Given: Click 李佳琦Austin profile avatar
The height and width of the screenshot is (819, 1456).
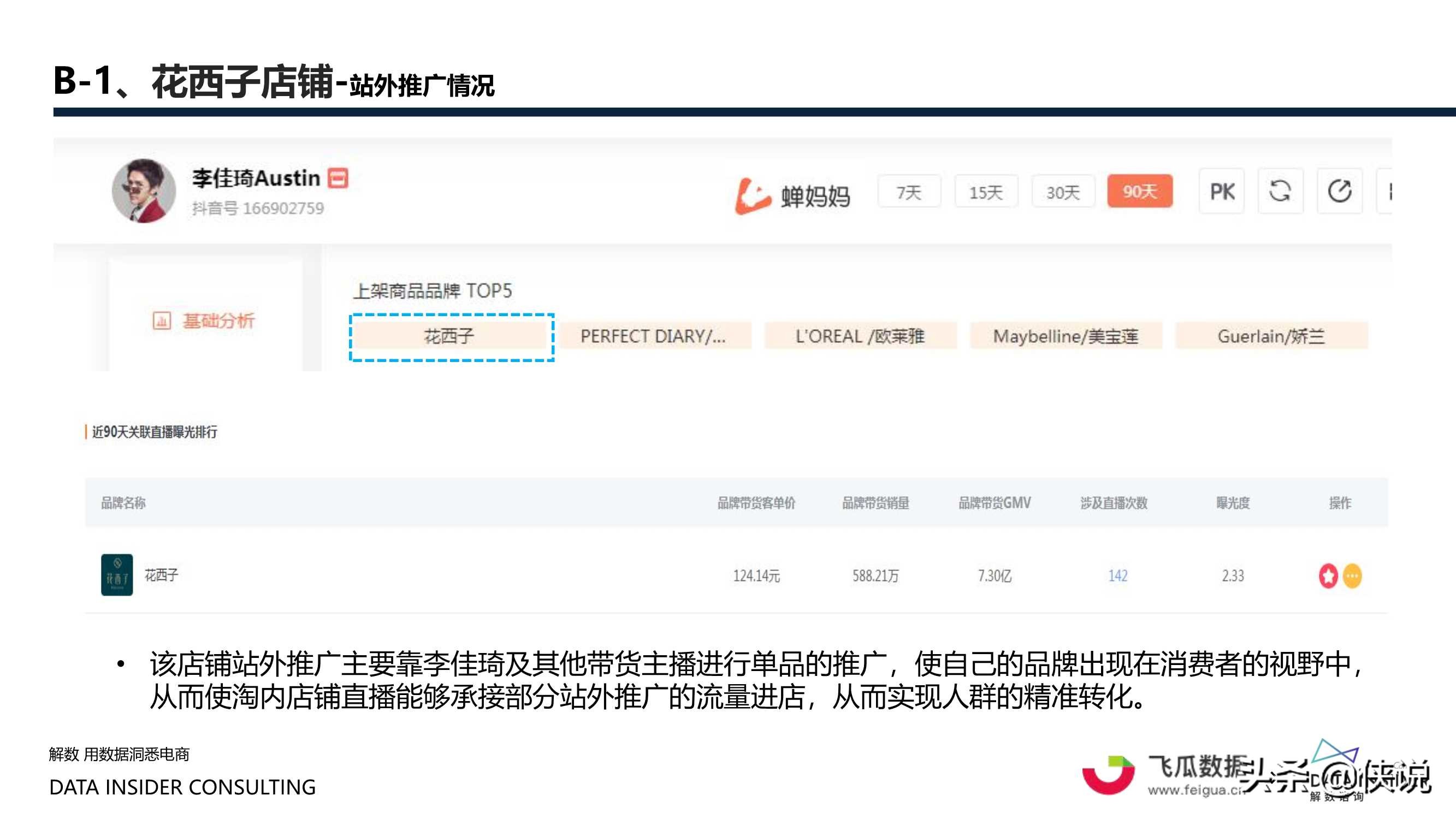Looking at the screenshot, I should pos(144,191).
